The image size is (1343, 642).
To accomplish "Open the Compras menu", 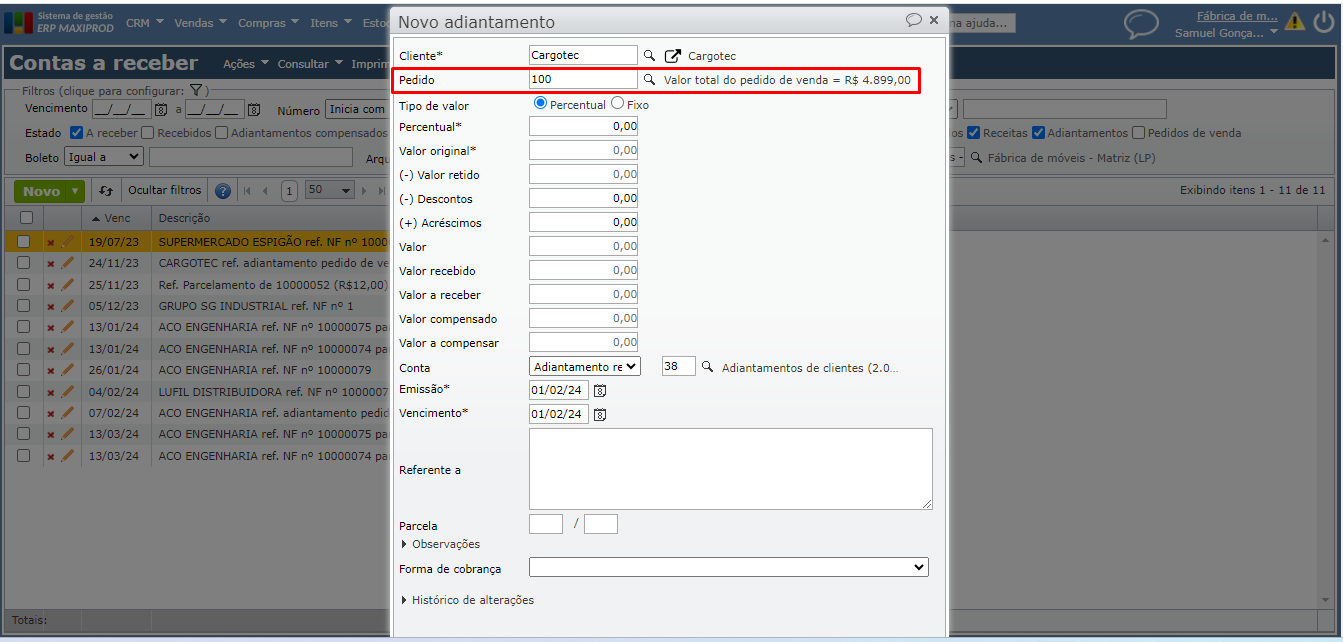I will point(268,22).
